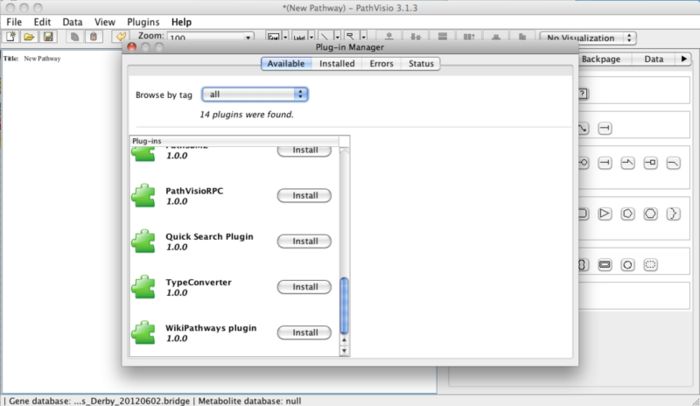Image resolution: width=700 pixels, height=406 pixels.
Task: Show more side panel tabs with right arrow
Action: coord(683,59)
